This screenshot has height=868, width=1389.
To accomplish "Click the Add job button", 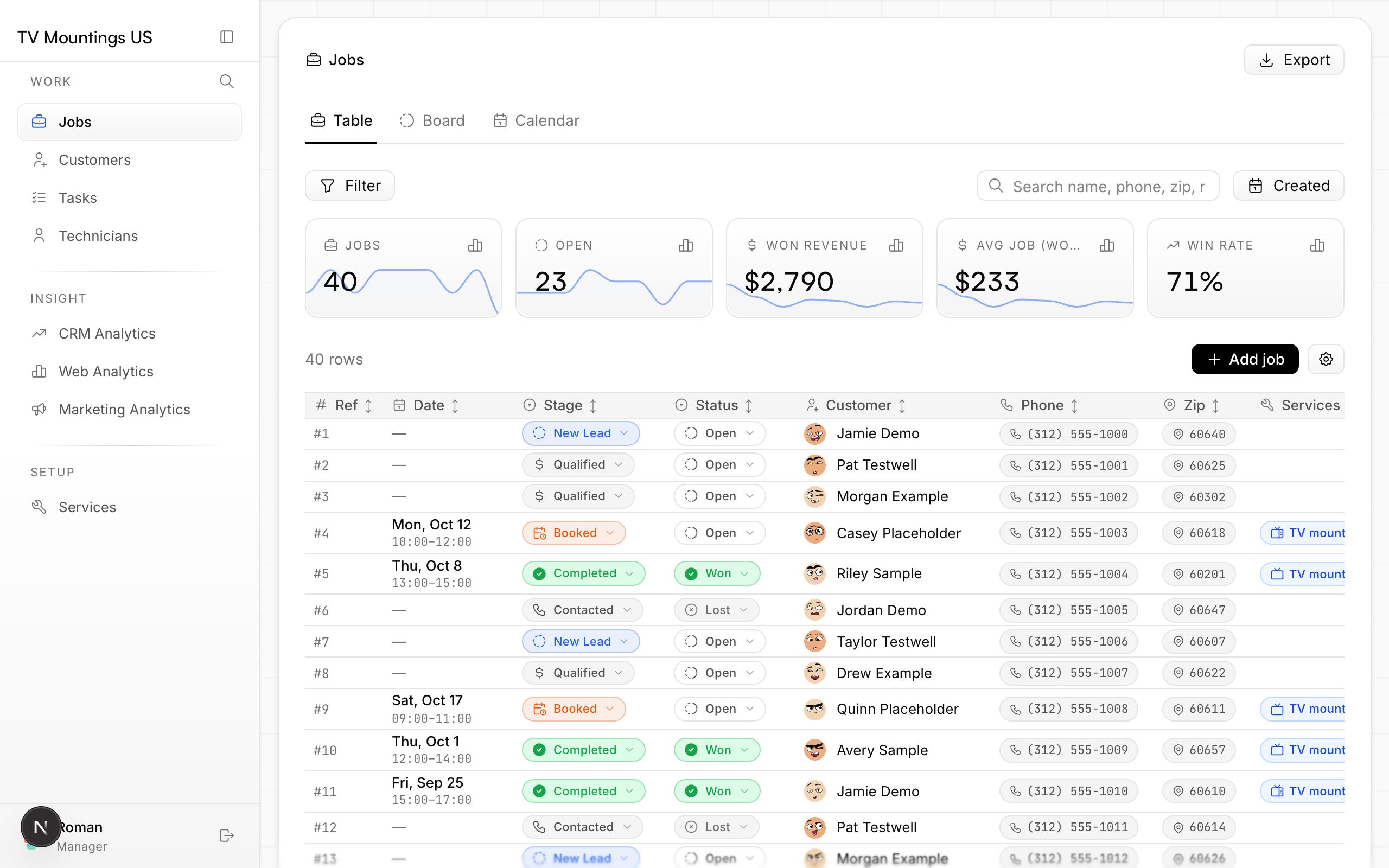I will pos(1245,359).
